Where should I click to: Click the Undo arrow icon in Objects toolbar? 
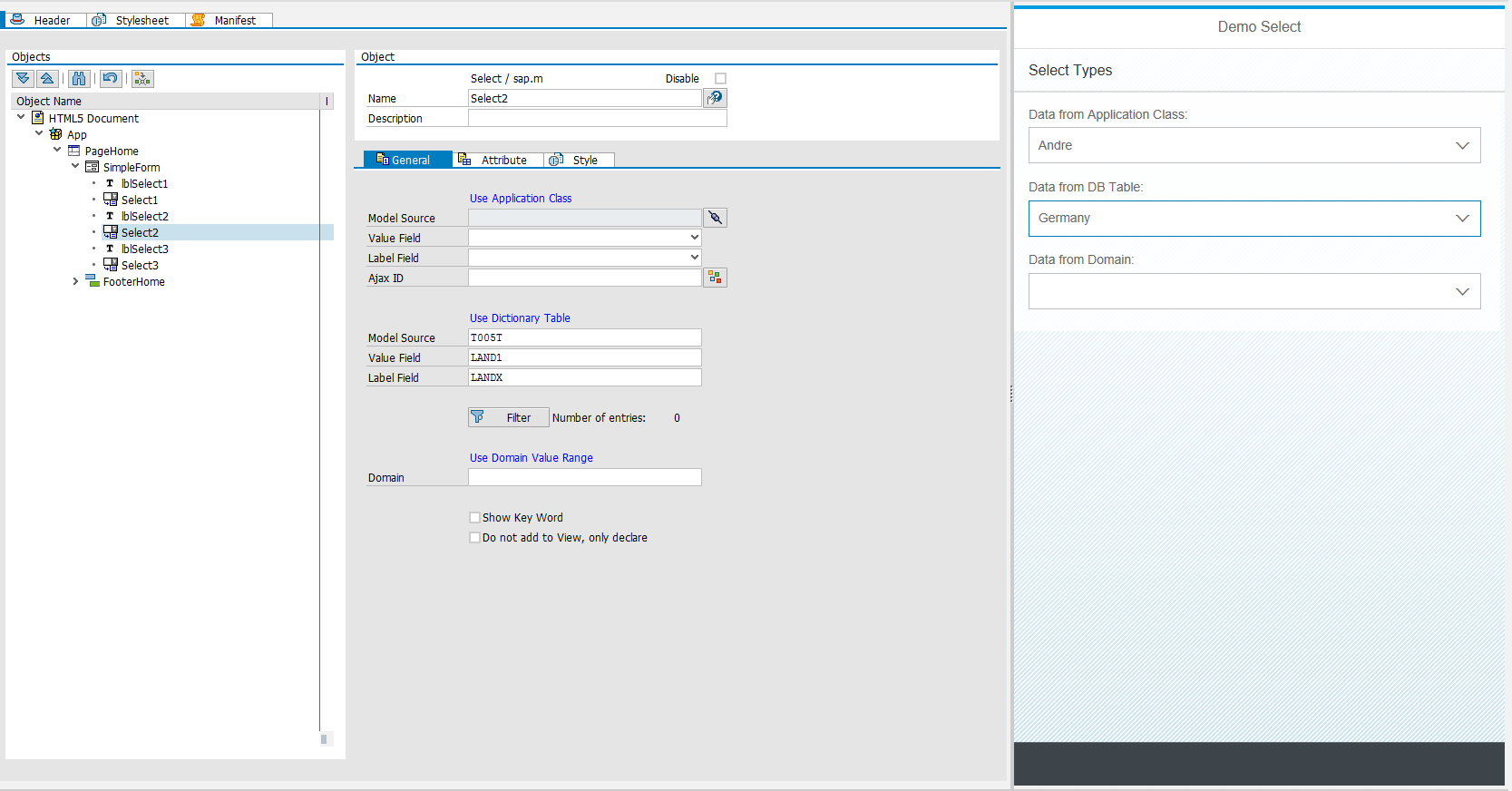click(x=111, y=79)
